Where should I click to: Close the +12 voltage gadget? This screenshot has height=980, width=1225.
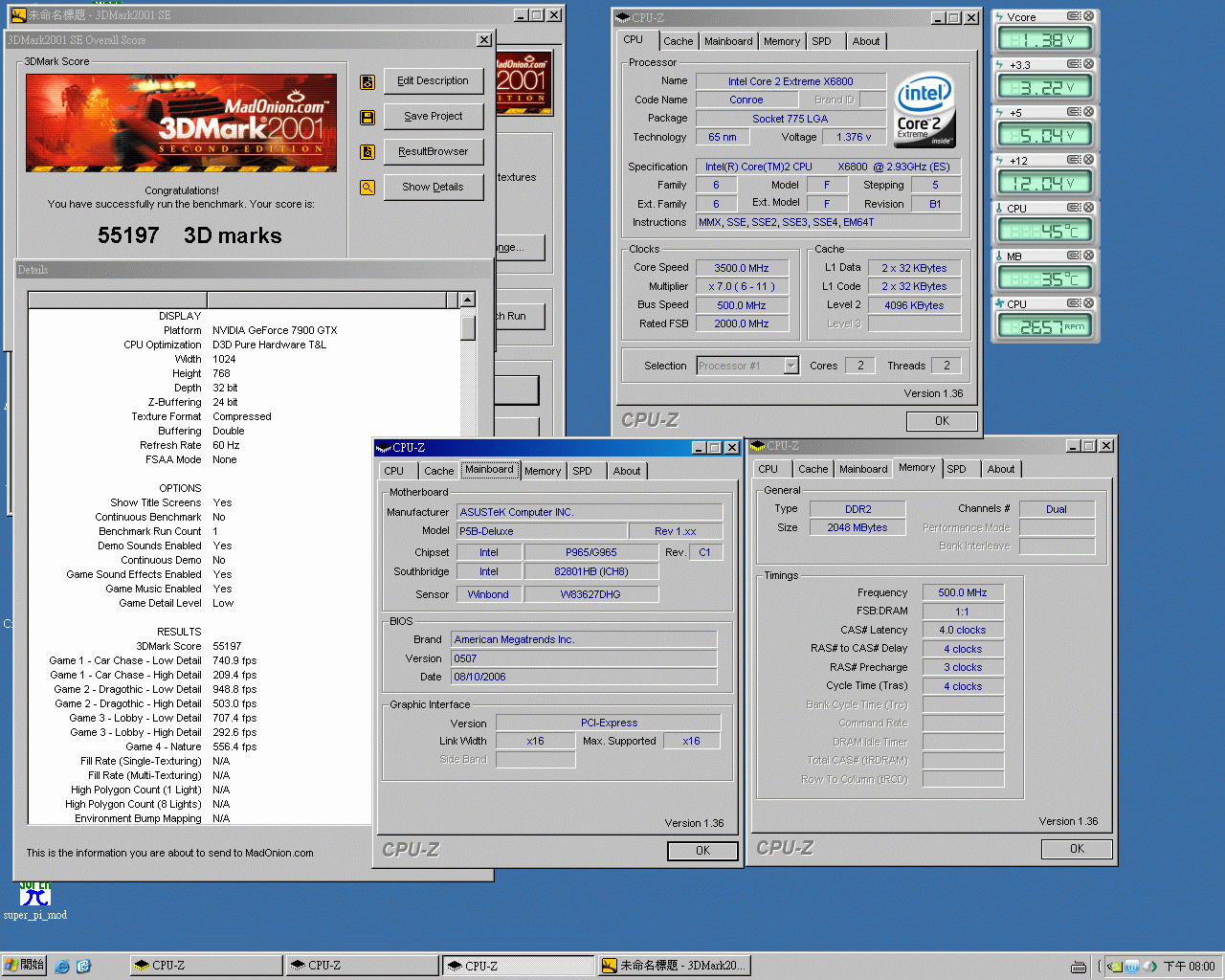(x=1088, y=160)
